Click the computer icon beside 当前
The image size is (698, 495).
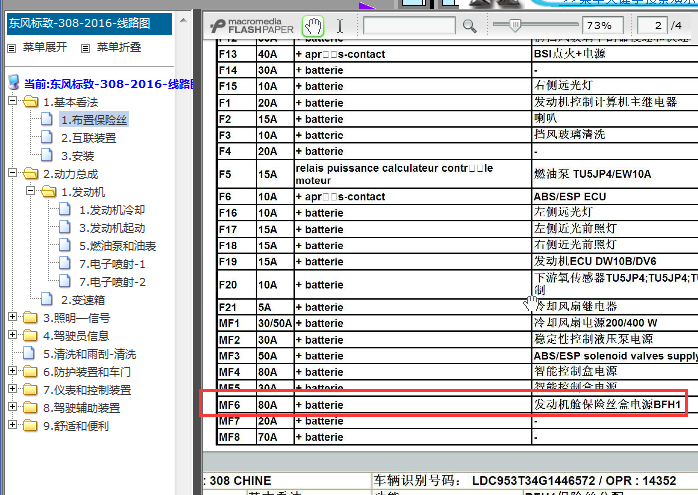pyautogui.click(x=14, y=82)
